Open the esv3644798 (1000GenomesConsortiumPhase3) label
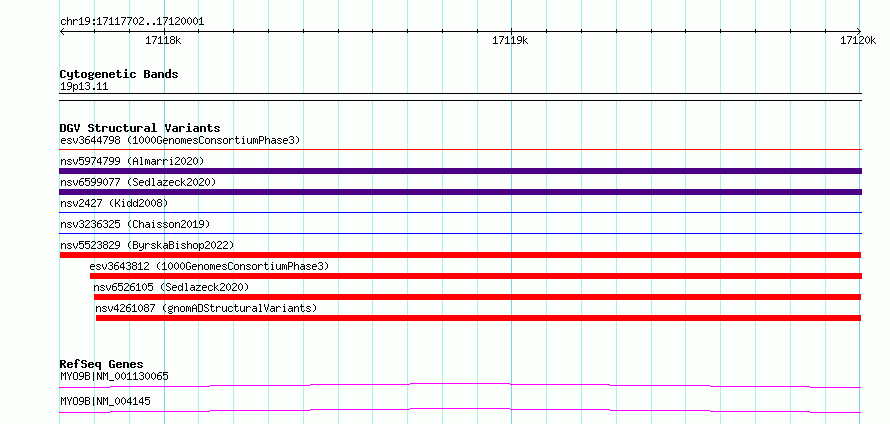Viewport: 890px width, 424px height. click(180, 140)
